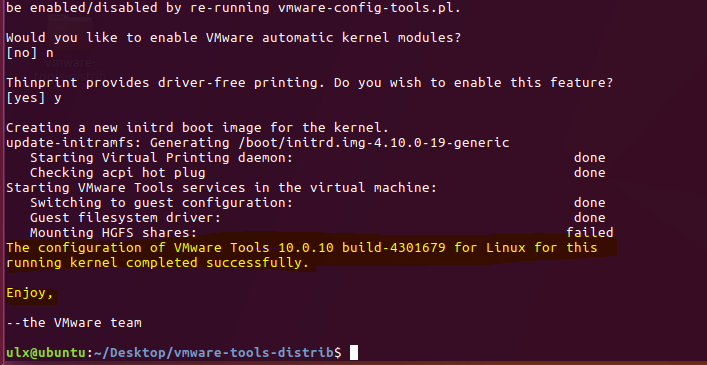Screen dimensions: 707x365
Task: Click the 'Switching to guest configuration:' line
Action: click(161, 203)
